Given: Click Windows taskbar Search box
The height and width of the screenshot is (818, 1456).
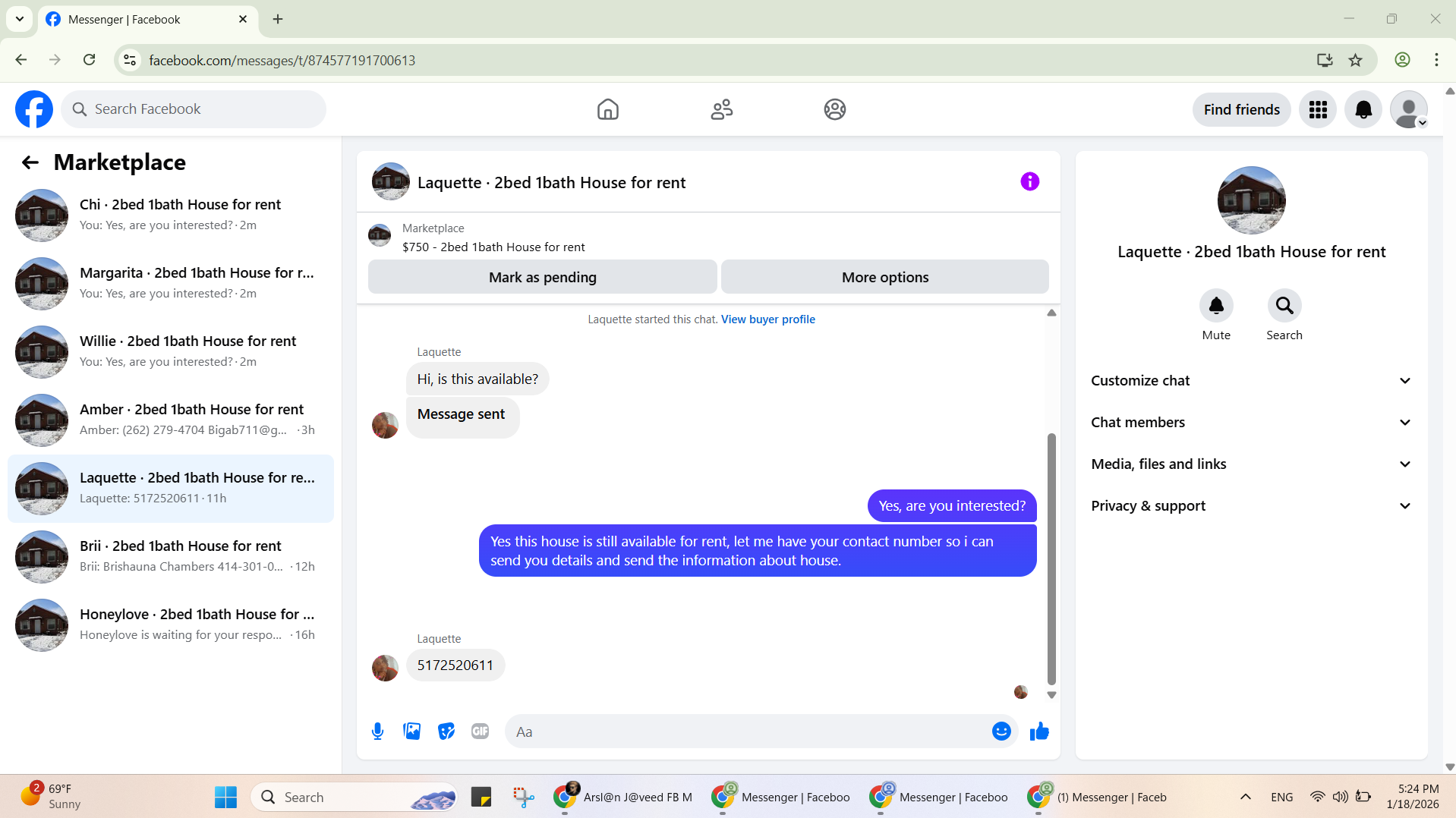Looking at the screenshot, I should (x=354, y=798).
